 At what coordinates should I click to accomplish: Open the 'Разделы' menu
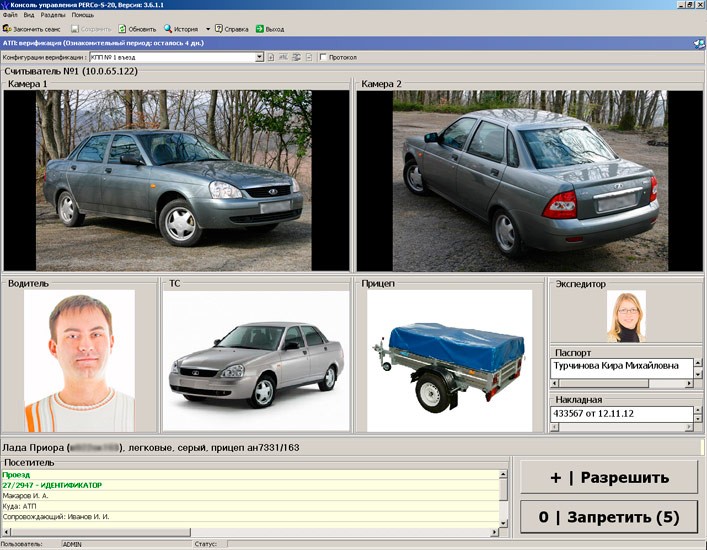(53, 15)
